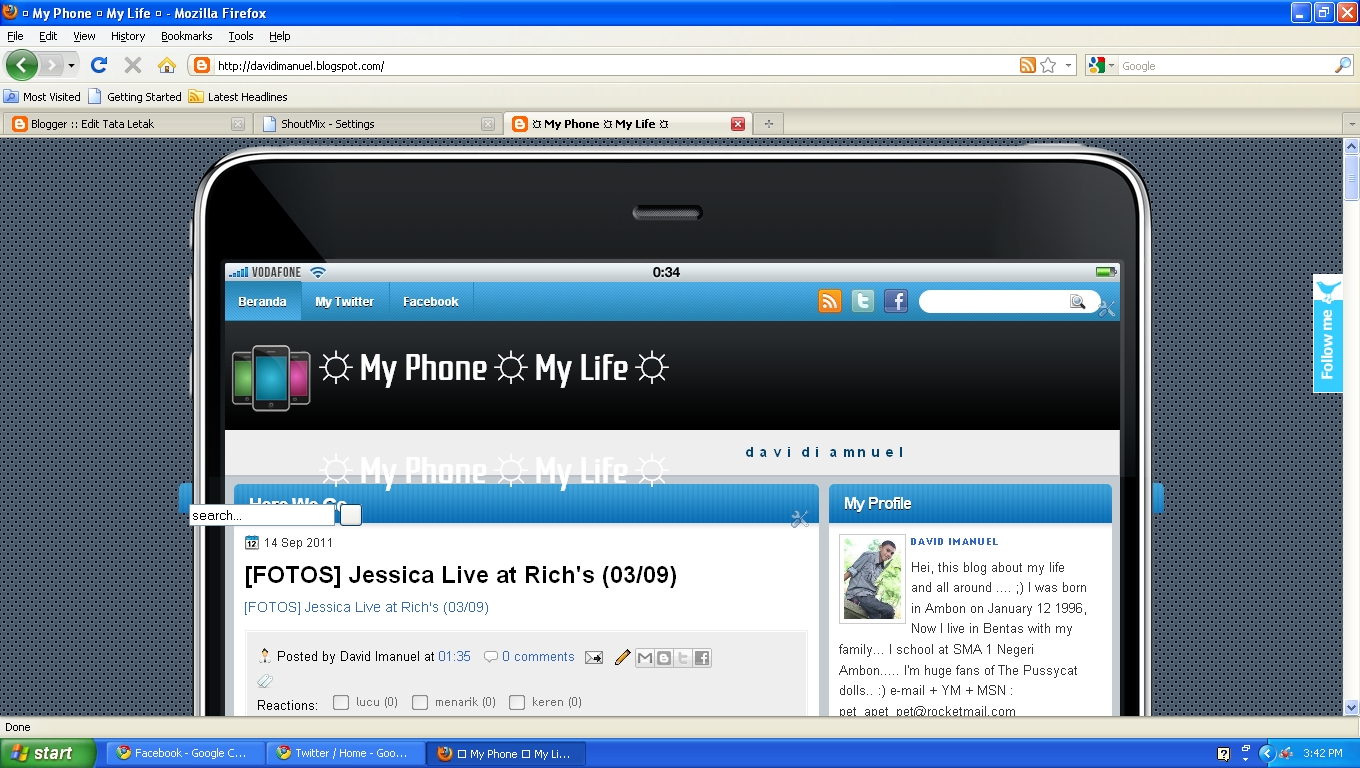Viewport: 1360px width, 768px height.
Task: Open the History menu
Action: click(x=128, y=36)
